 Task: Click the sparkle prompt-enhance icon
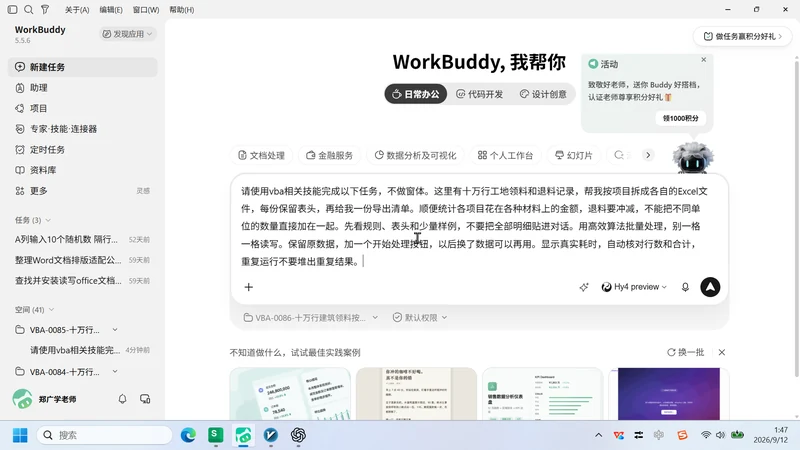coord(584,287)
